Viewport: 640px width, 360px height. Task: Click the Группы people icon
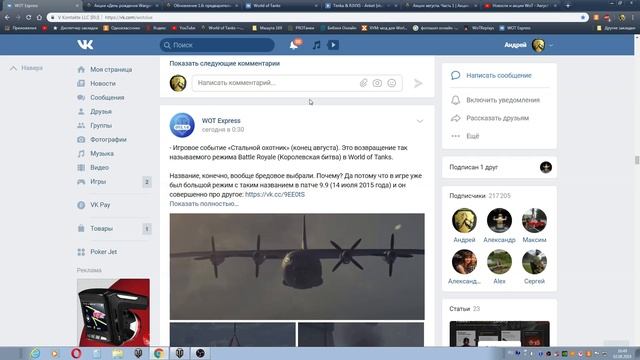point(81,125)
